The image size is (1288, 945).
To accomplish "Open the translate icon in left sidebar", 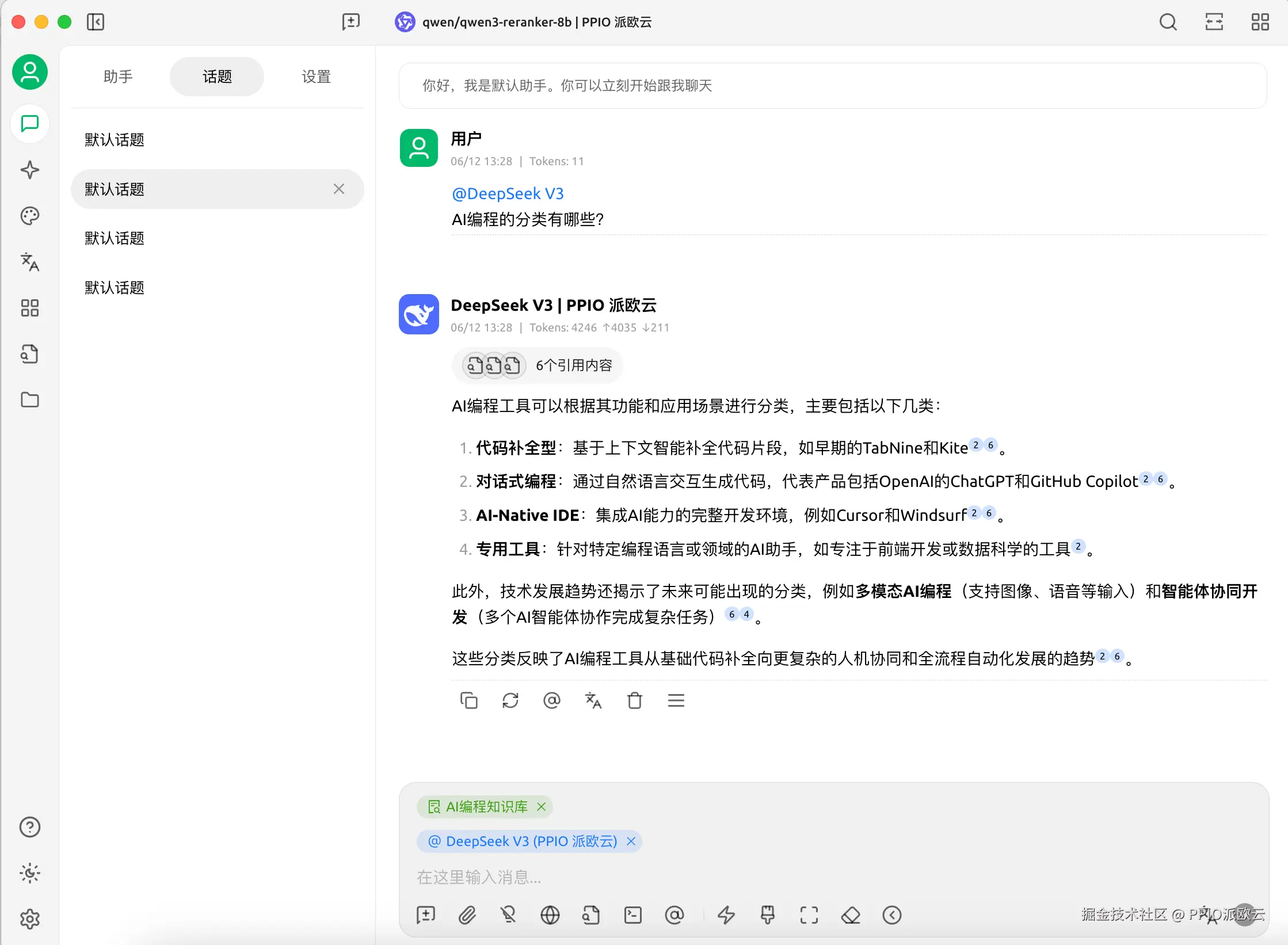I will [x=30, y=262].
